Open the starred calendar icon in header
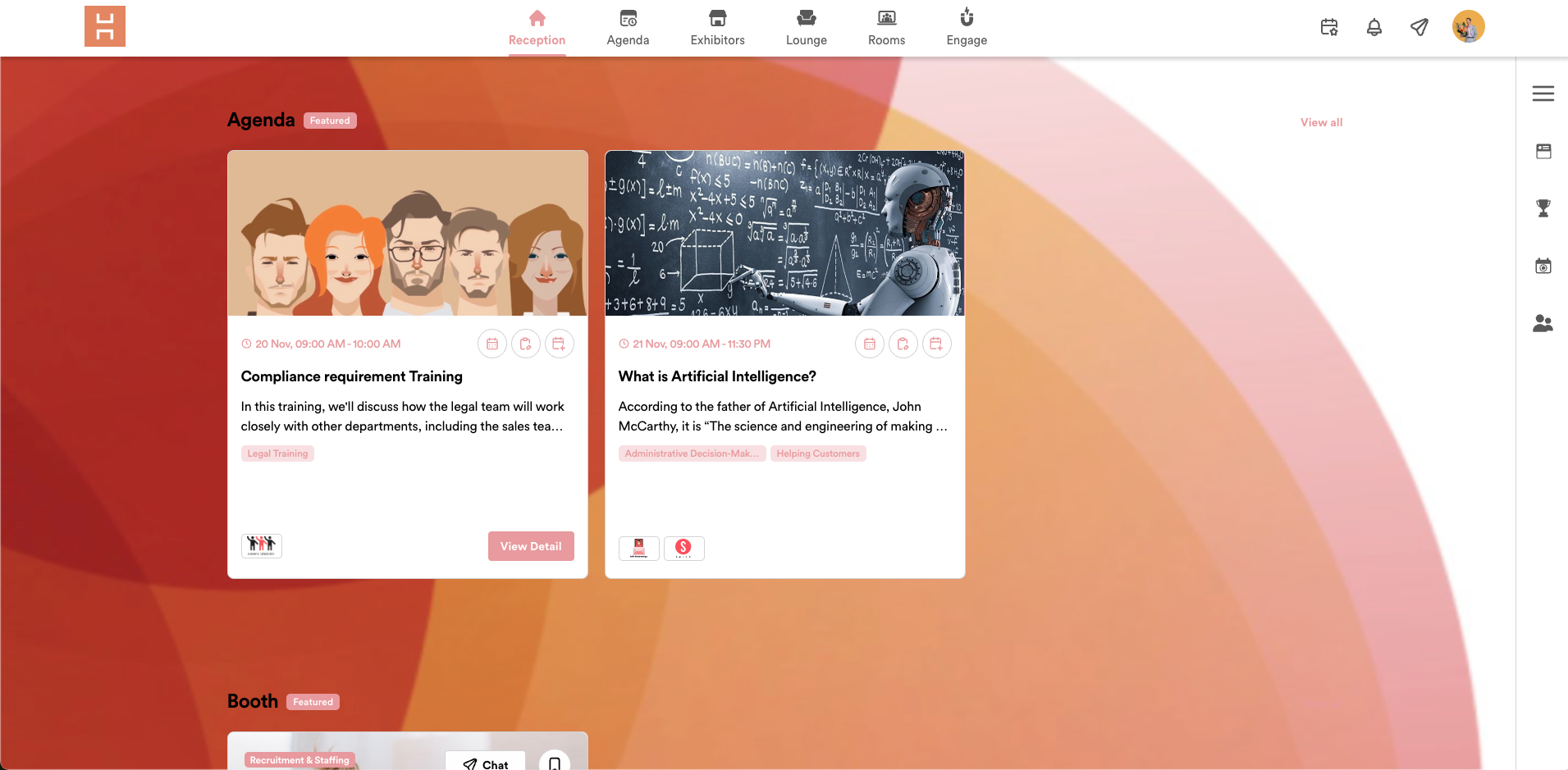Image resolution: width=1568 pixels, height=770 pixels. click(x=1329, y=27)
